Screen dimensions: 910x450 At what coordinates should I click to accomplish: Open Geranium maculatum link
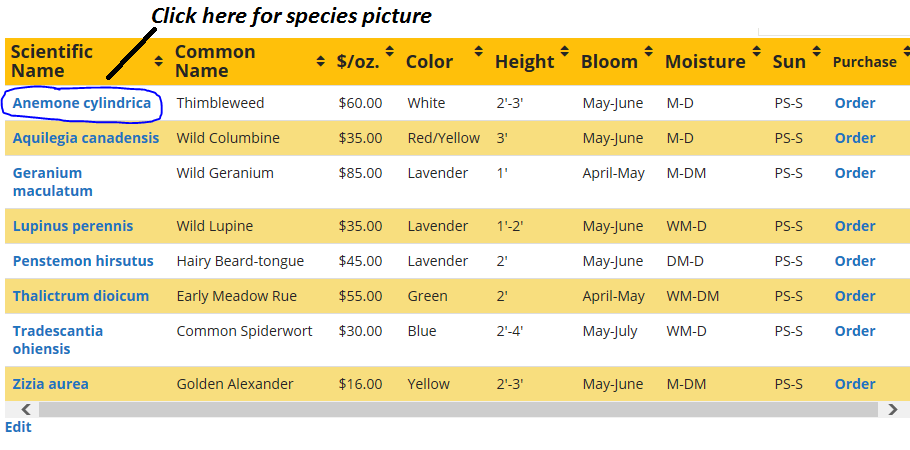click(x=53, y=182)
